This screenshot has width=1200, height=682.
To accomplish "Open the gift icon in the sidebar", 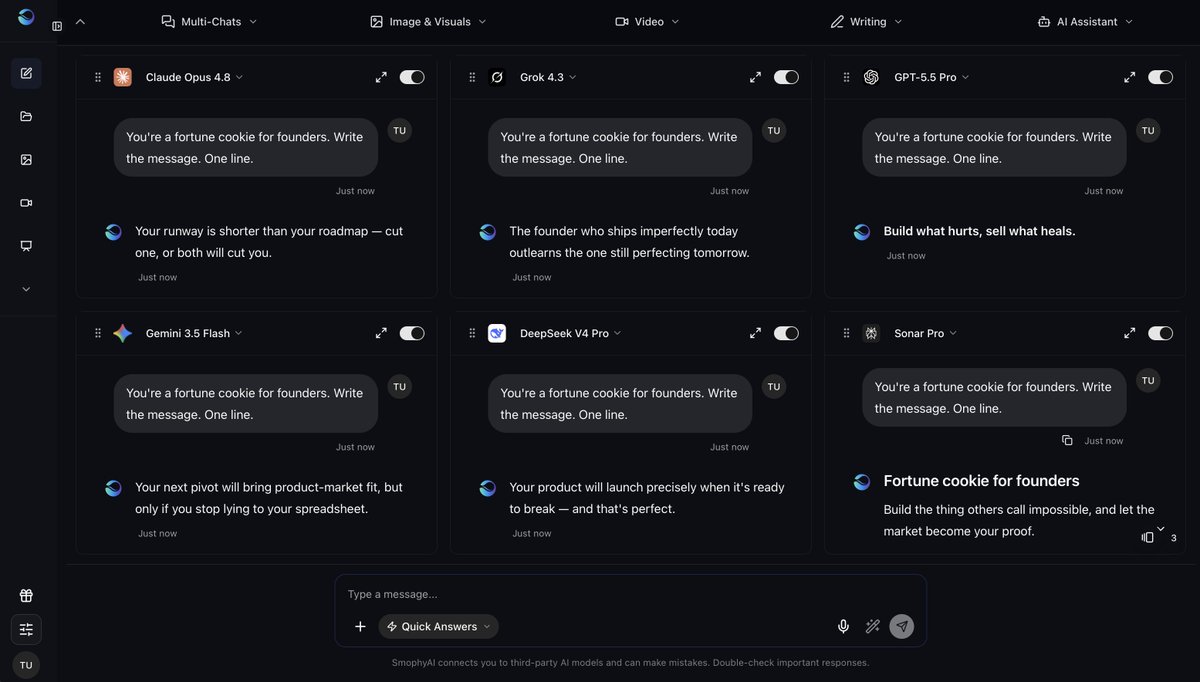I will [26, 595].
